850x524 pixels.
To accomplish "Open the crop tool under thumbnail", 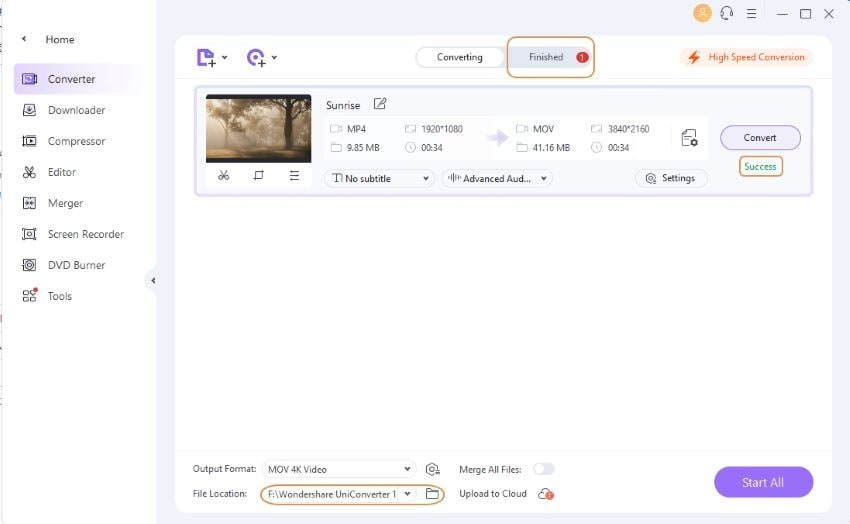I will point(259,176).
